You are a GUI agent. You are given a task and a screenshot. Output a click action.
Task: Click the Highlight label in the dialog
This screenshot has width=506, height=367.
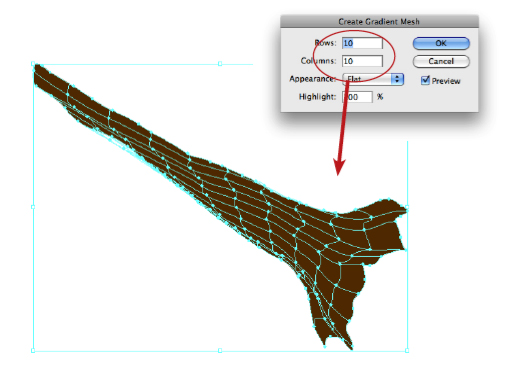point(317,97)
